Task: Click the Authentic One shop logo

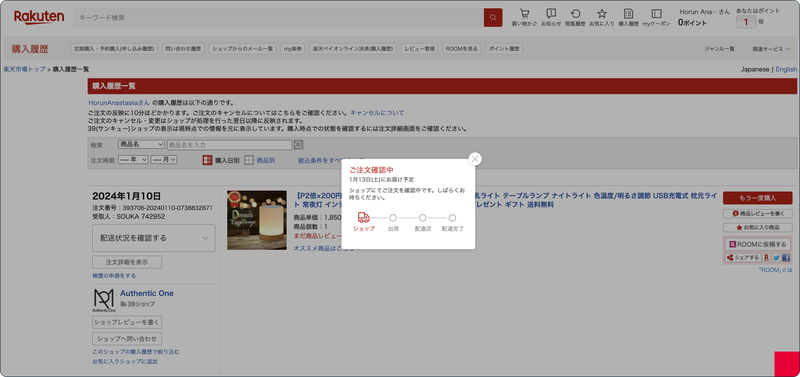Action: 104,300
